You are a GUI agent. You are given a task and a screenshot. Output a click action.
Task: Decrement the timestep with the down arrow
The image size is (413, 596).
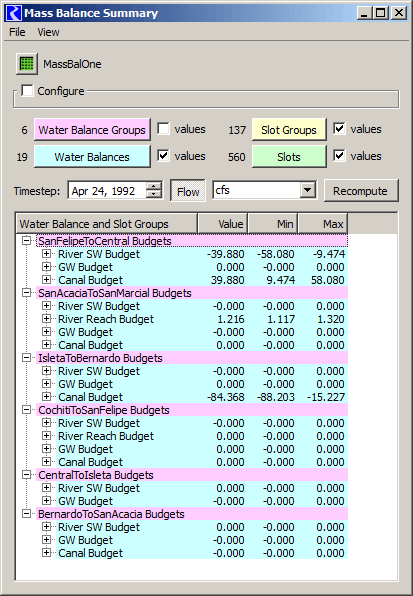click(153, 194)
